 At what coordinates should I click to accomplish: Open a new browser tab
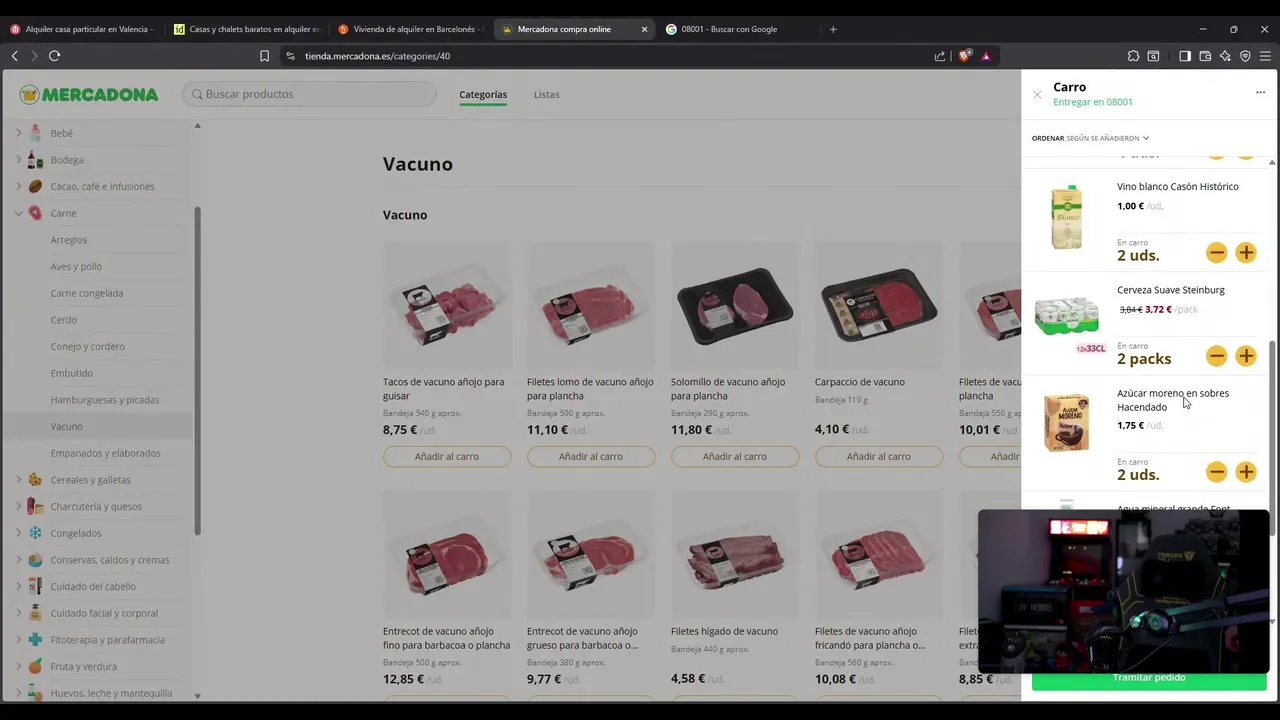point(833,29)
